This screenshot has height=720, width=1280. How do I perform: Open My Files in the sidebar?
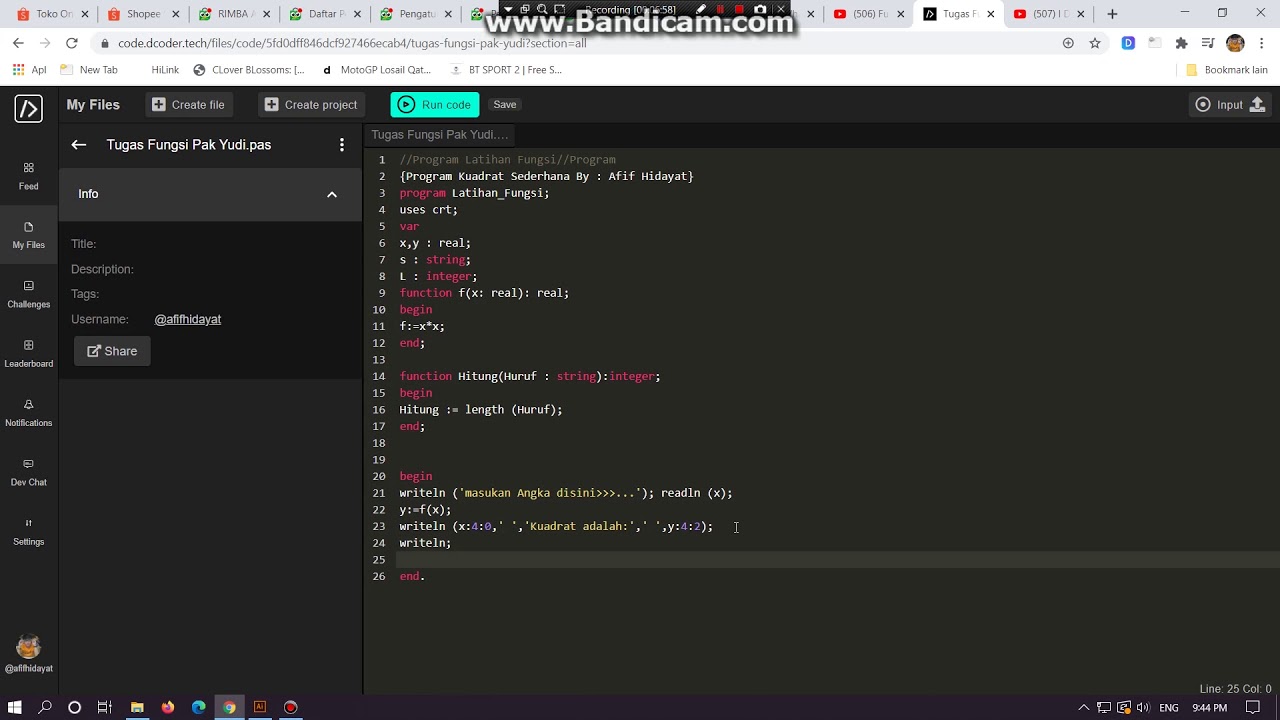click(28, 235)
